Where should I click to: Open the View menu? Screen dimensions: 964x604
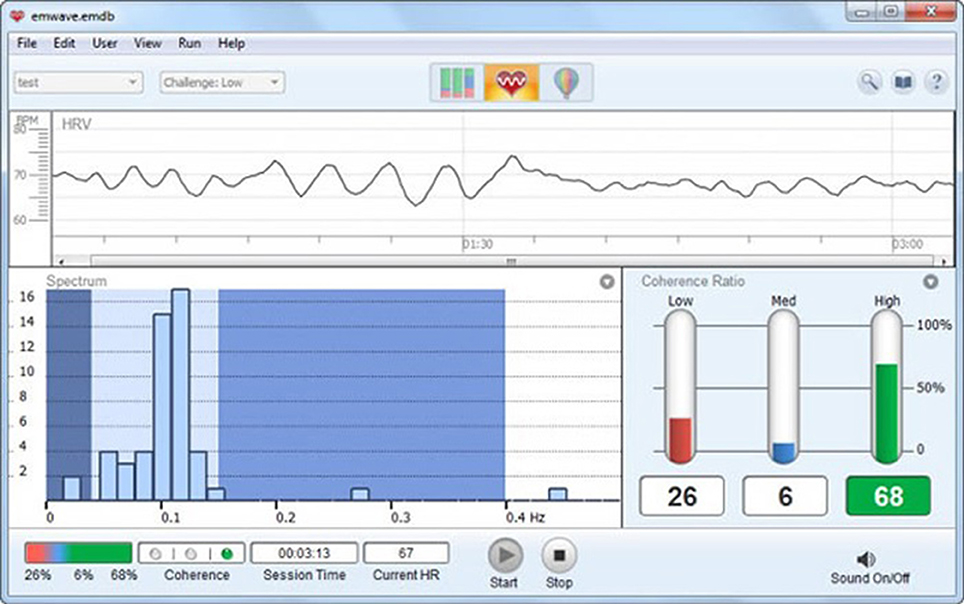coord(148,43)
